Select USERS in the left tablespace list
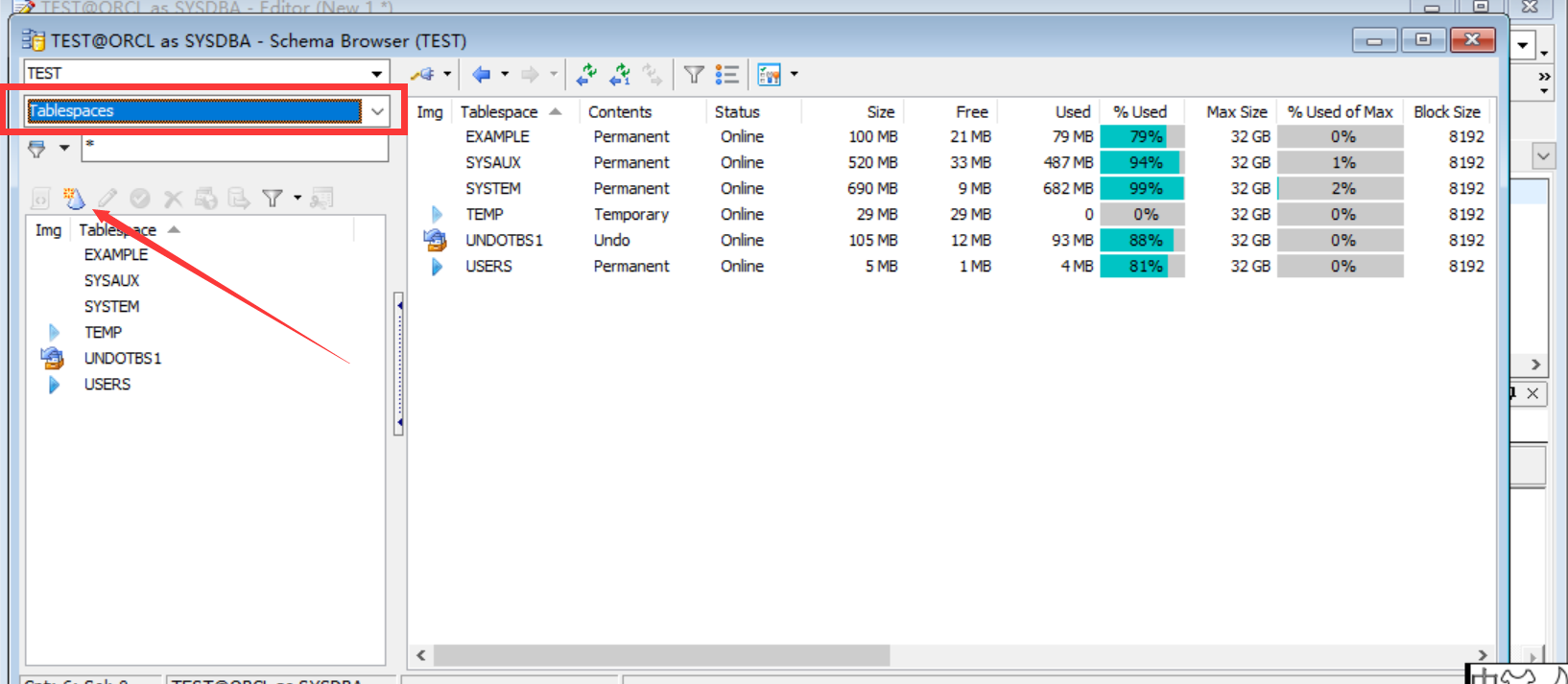The image size is (1568, 684). pos(107,385)
